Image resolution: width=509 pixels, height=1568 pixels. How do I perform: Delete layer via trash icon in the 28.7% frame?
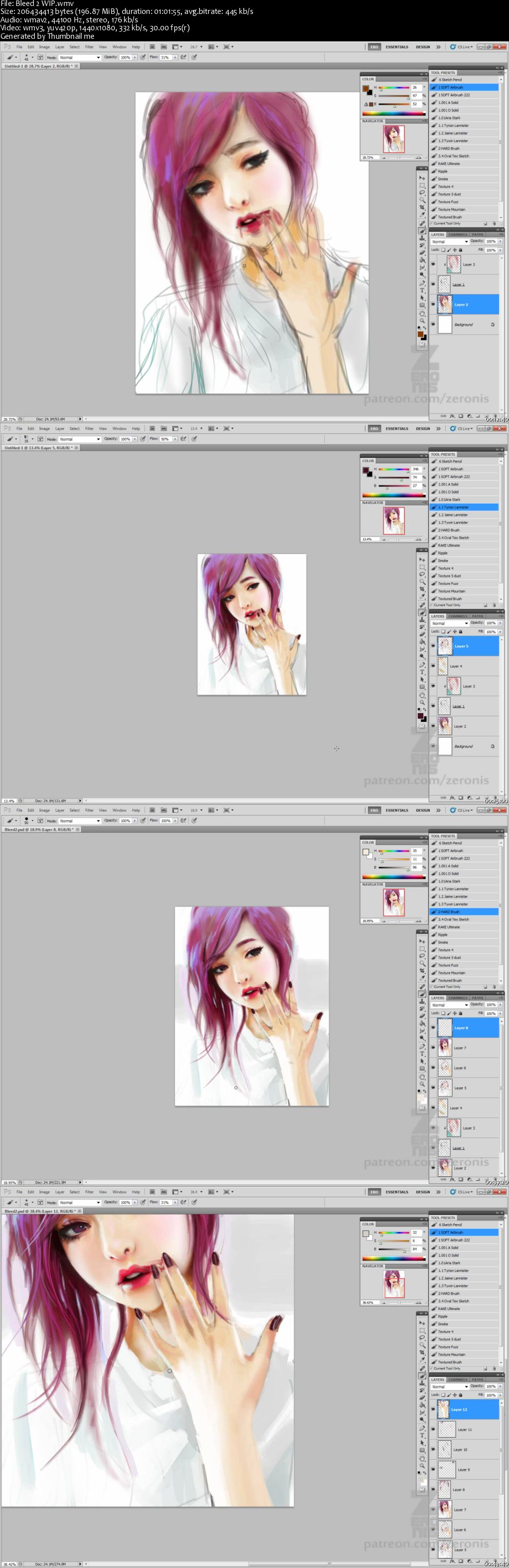[x=495, y=416]
